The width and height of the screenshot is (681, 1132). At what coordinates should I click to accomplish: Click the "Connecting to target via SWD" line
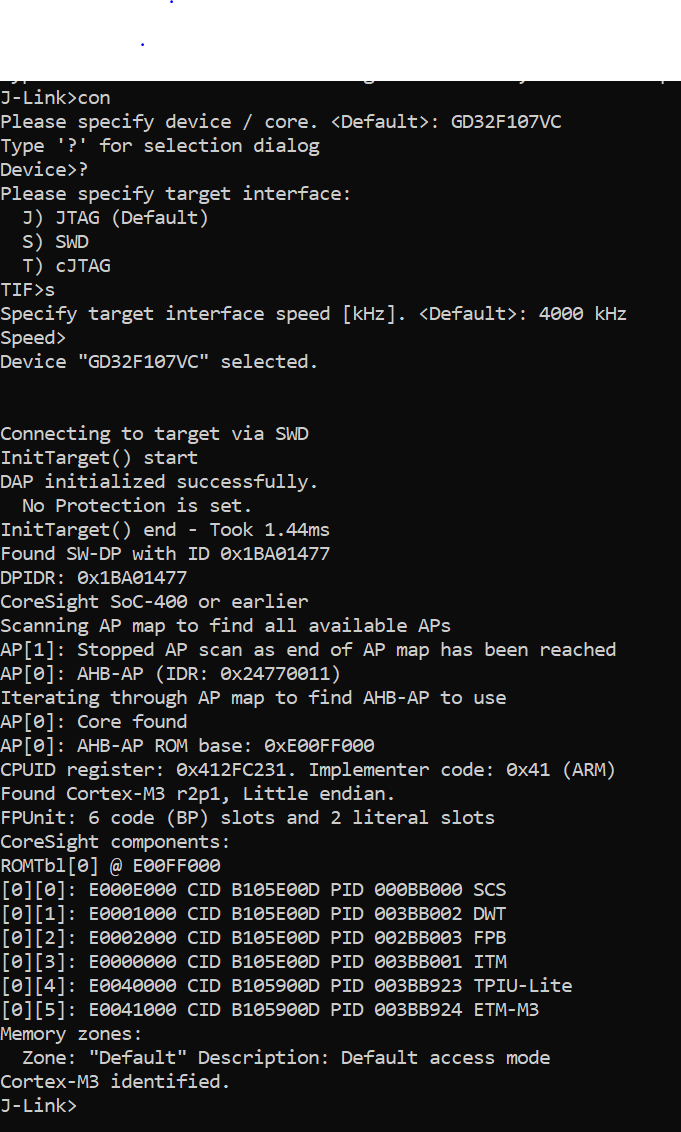point(154,433)
